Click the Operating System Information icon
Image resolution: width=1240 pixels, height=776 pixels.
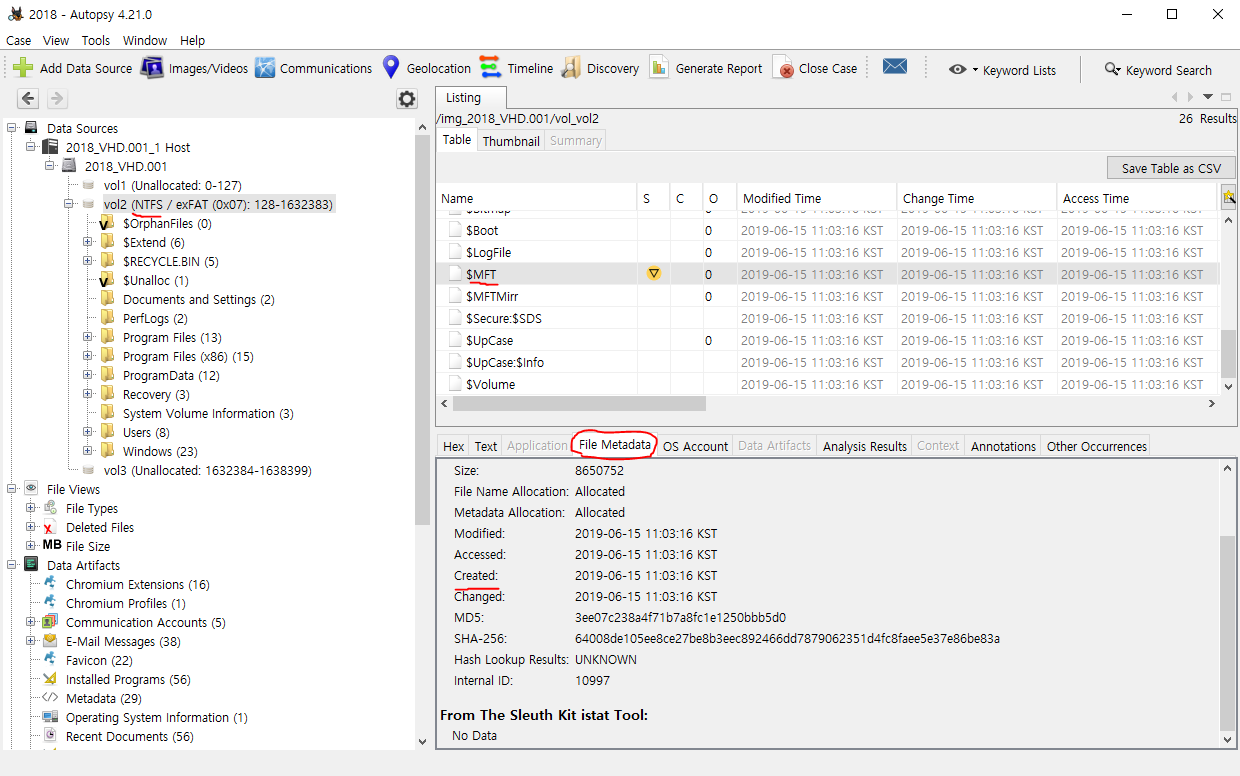pyautogui.click(x=49, y=717)
